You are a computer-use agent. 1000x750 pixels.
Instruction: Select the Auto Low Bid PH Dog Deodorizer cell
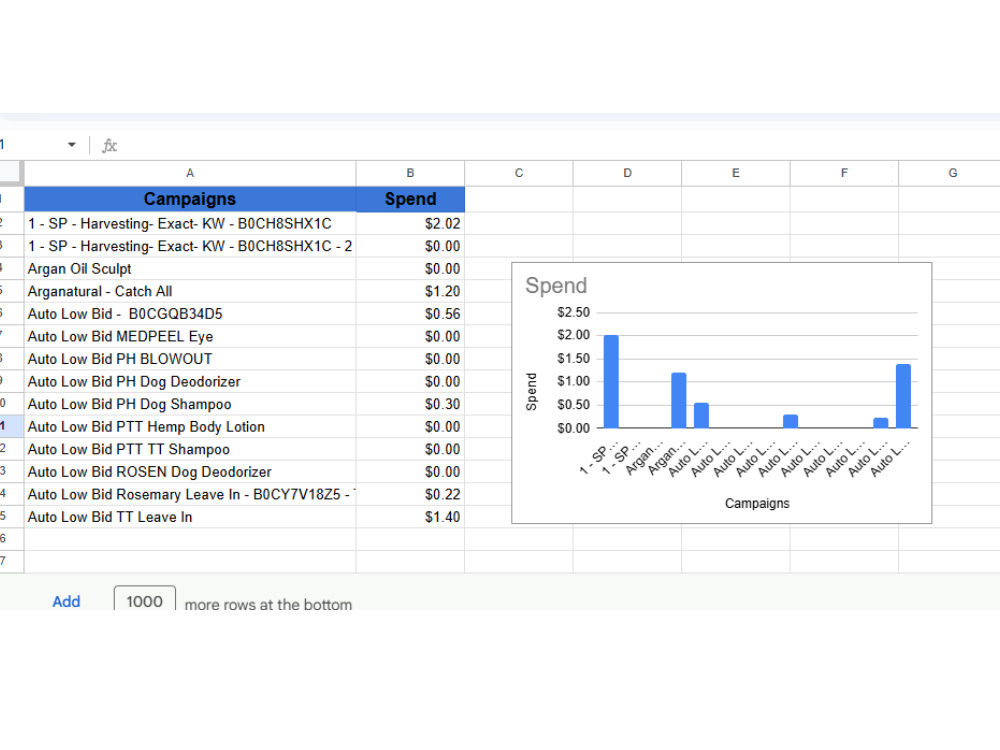pyautogui.click(x=190, y=381)
